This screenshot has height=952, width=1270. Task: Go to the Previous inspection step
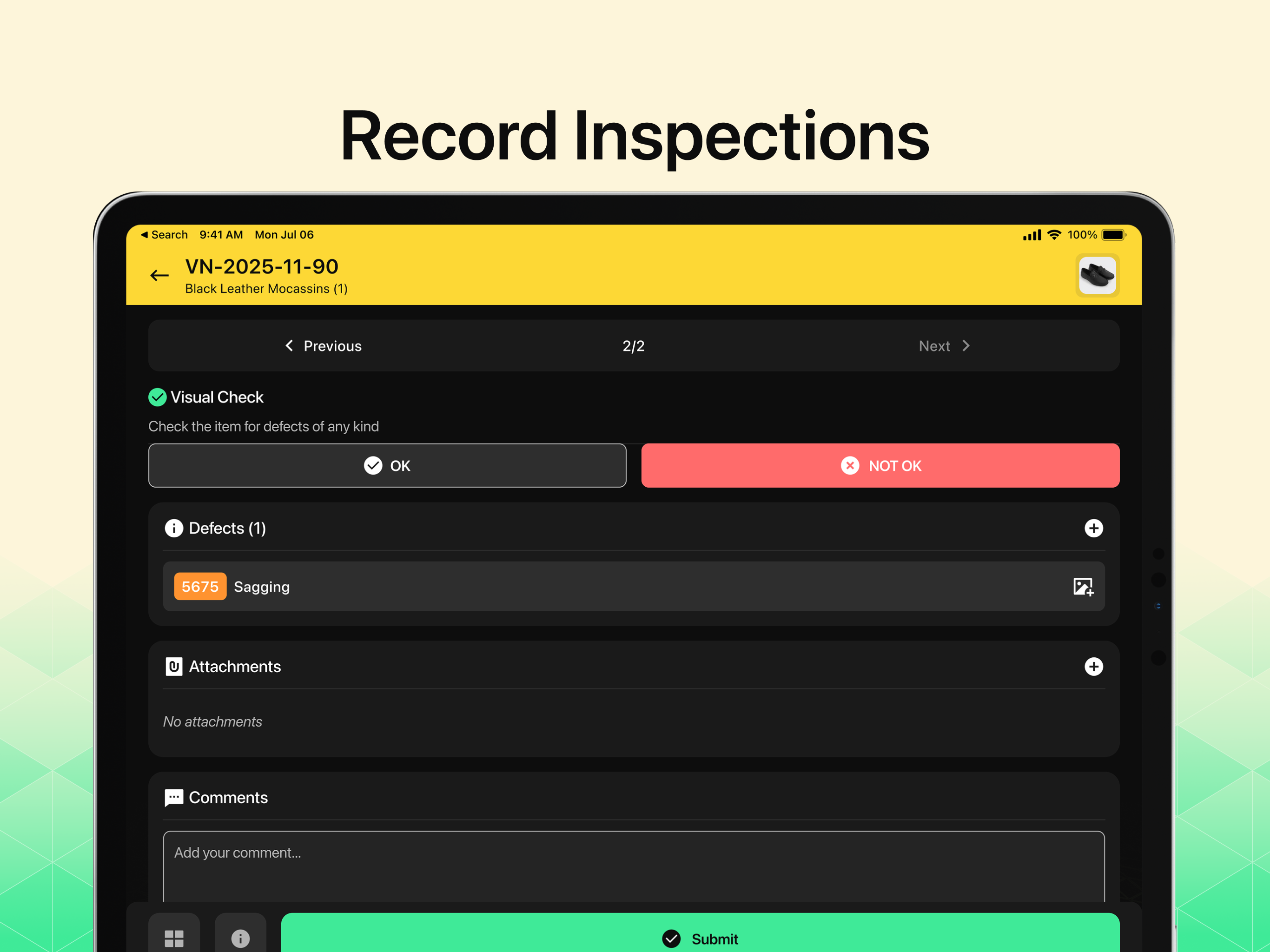tap(323, 346)
